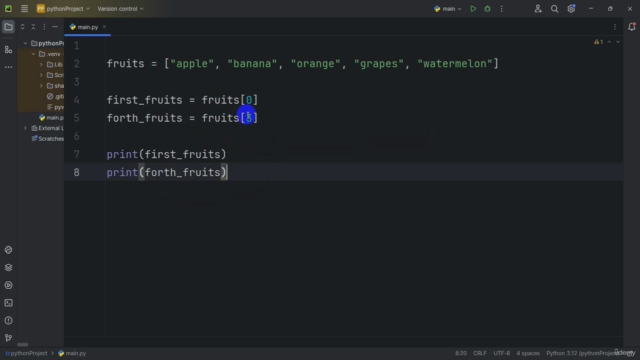Open more run actions menu
640x360 pixels.
(x=502, y=9)
